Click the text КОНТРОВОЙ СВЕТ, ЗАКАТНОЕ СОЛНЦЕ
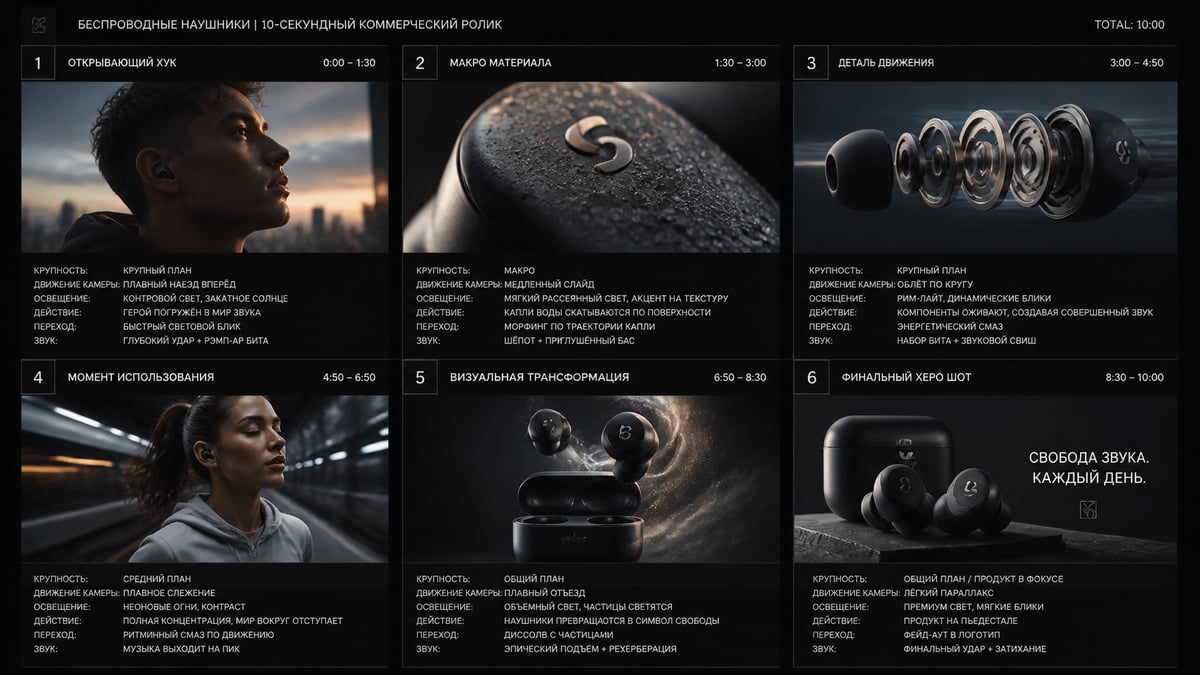1200x675 pixels. click(x=205, y=298)
